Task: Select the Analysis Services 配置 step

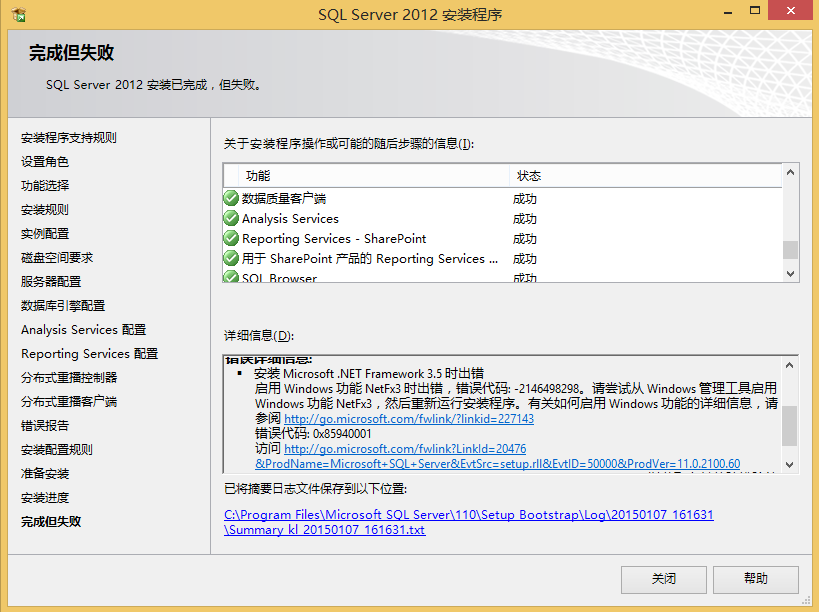Action: (84, 330)
